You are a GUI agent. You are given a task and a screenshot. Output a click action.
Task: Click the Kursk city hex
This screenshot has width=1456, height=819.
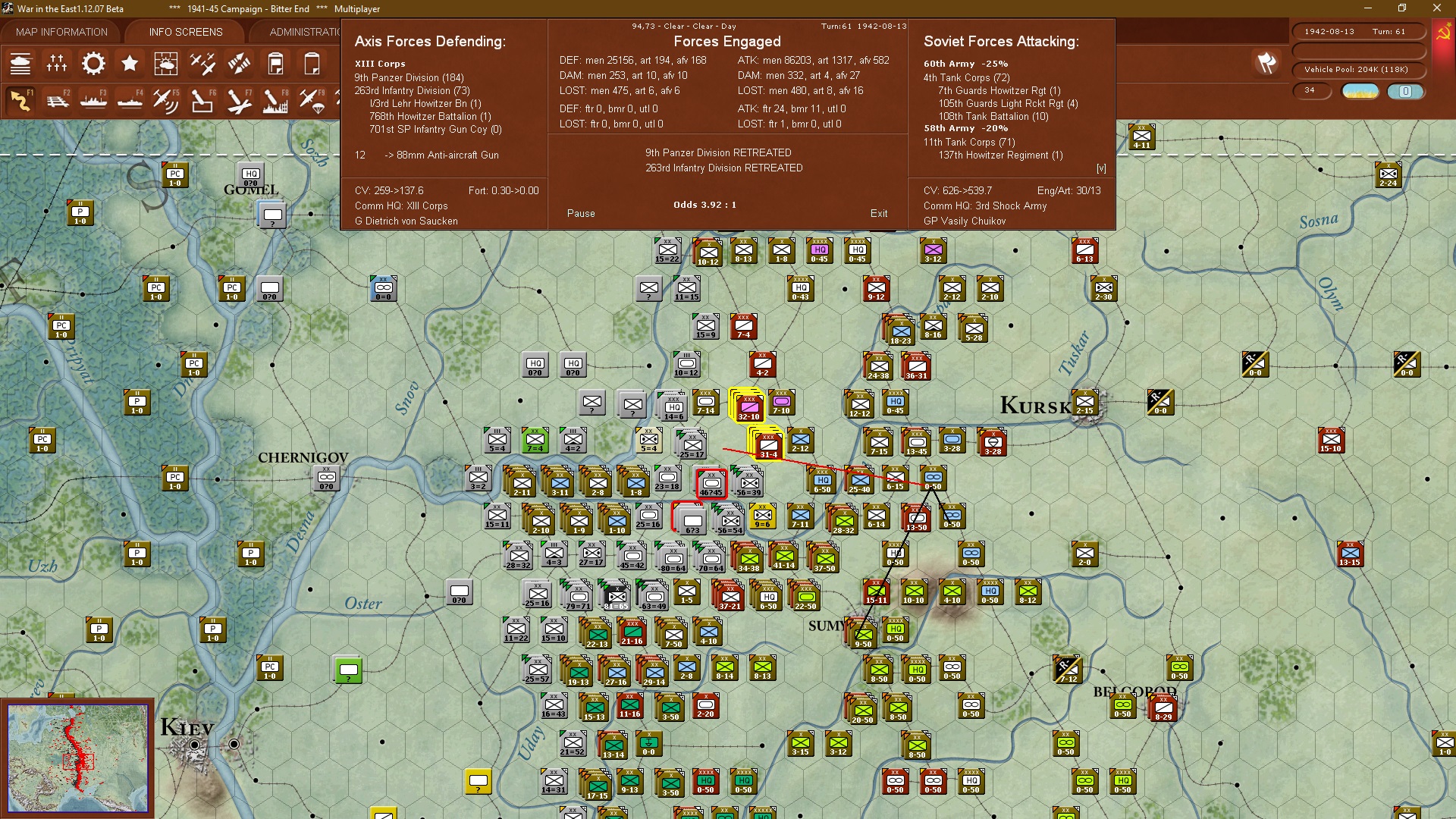point(1085,403)
